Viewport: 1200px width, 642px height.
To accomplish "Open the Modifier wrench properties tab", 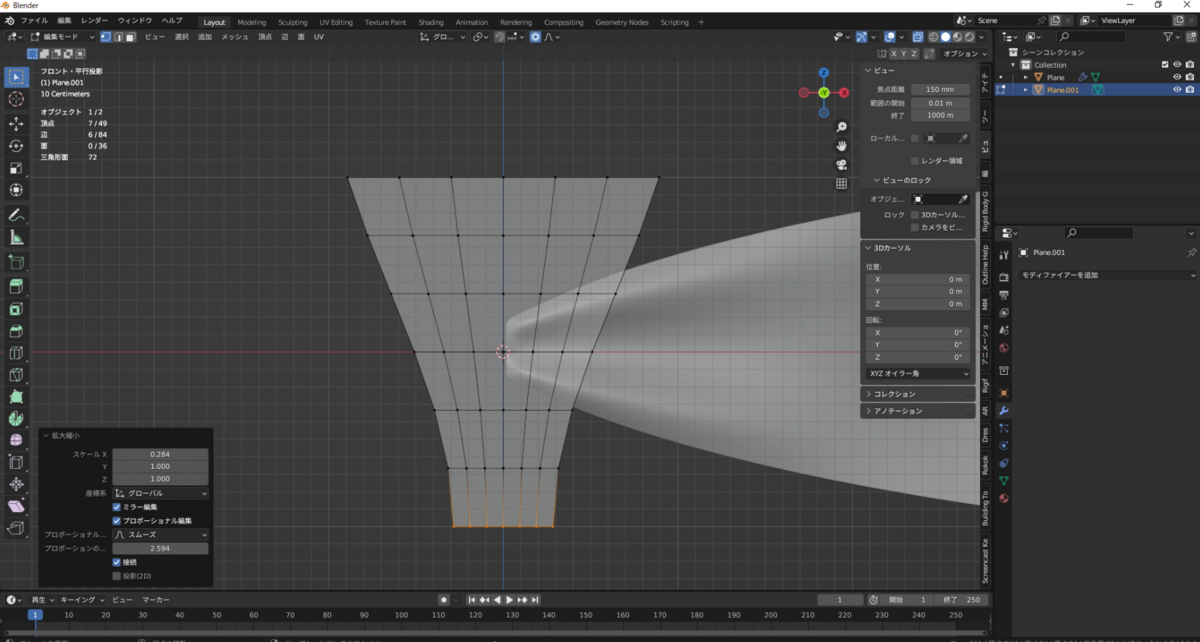I will tap(1004, 411).
